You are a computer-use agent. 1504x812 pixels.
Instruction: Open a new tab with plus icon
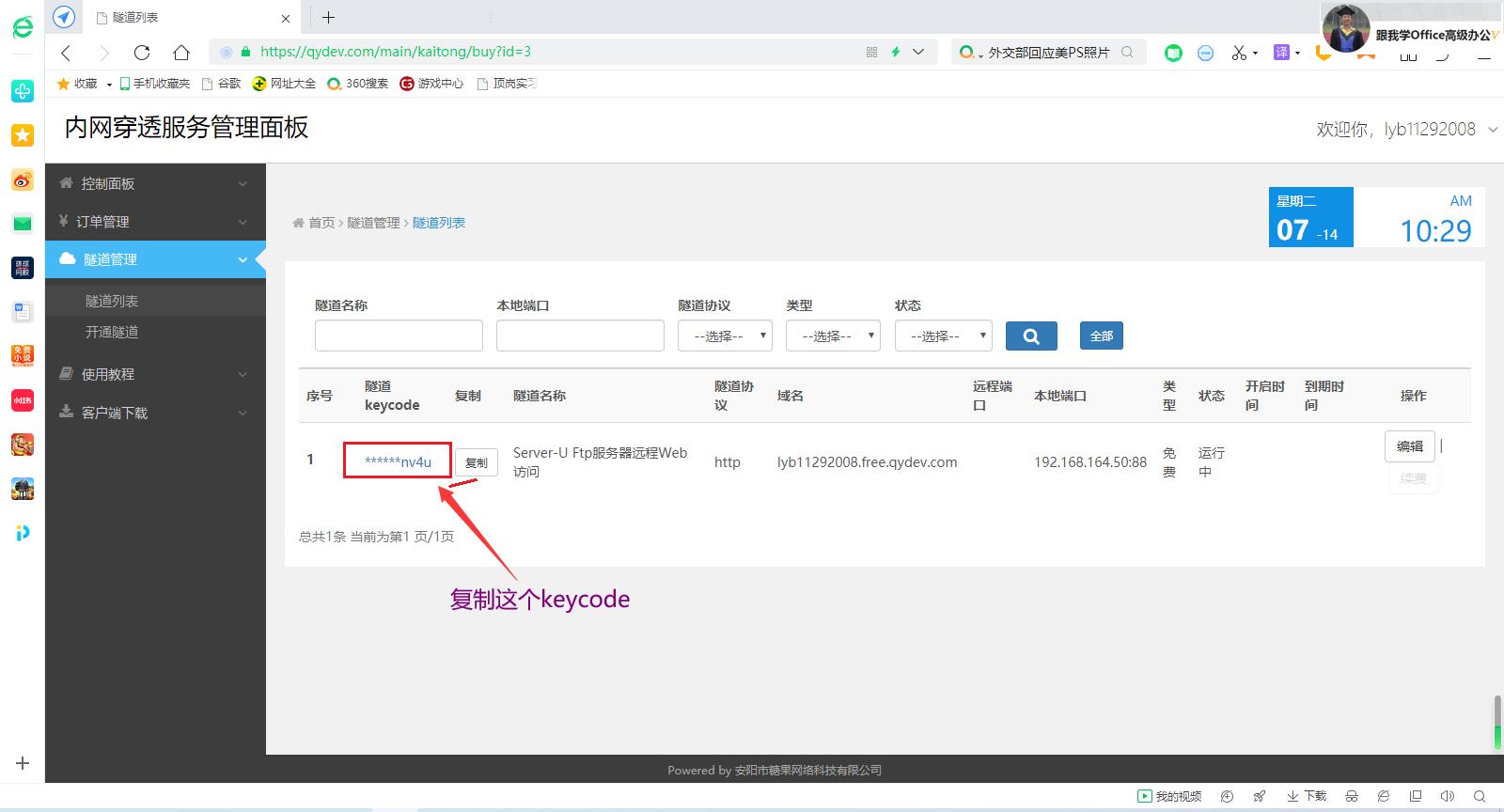click(x=328, y=17)
